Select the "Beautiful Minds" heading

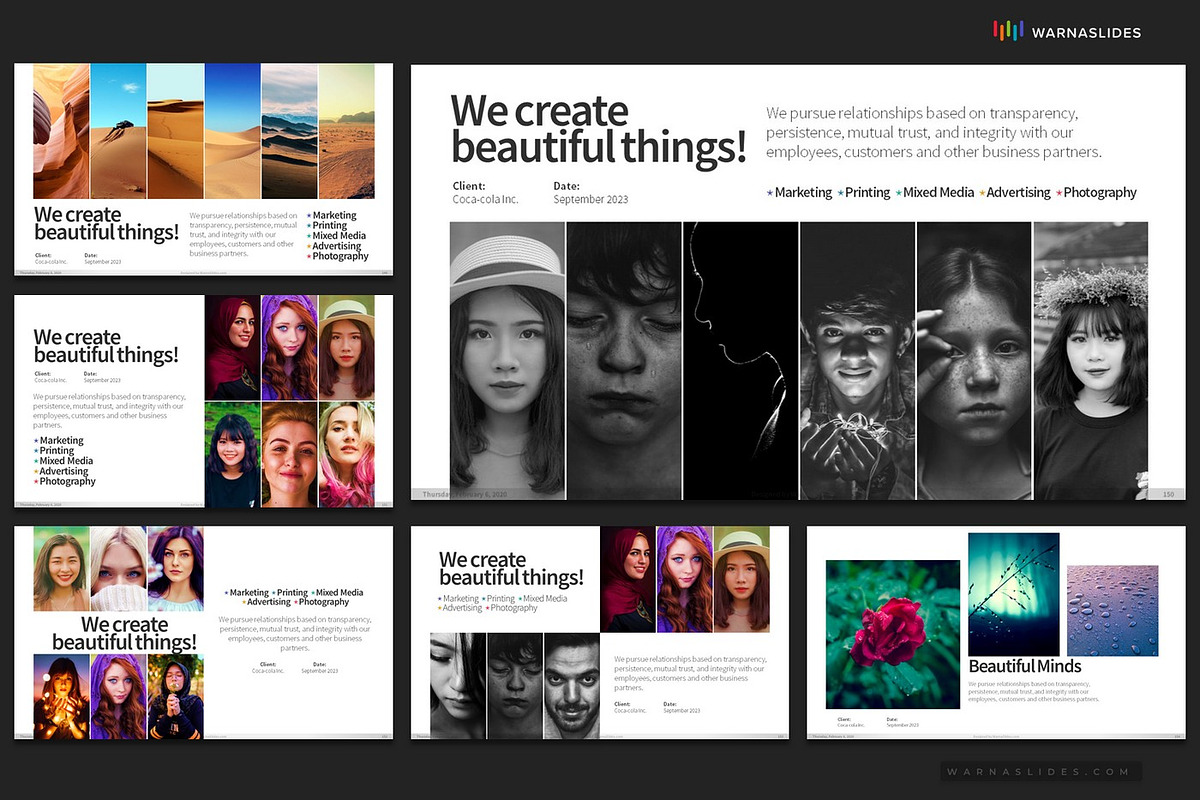[1025, 666]
